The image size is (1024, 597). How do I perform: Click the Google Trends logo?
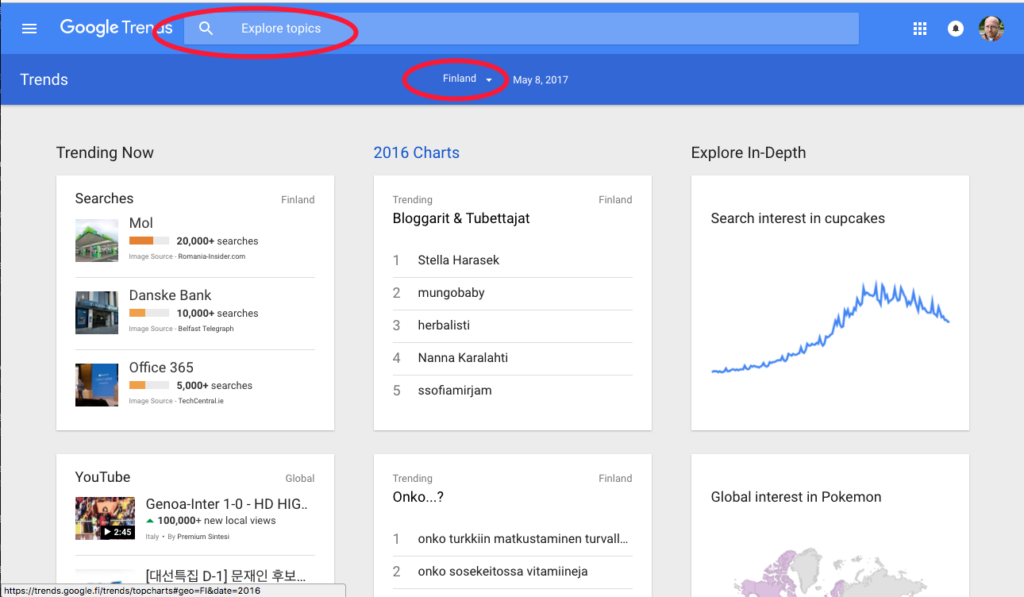tap(116, 28)
